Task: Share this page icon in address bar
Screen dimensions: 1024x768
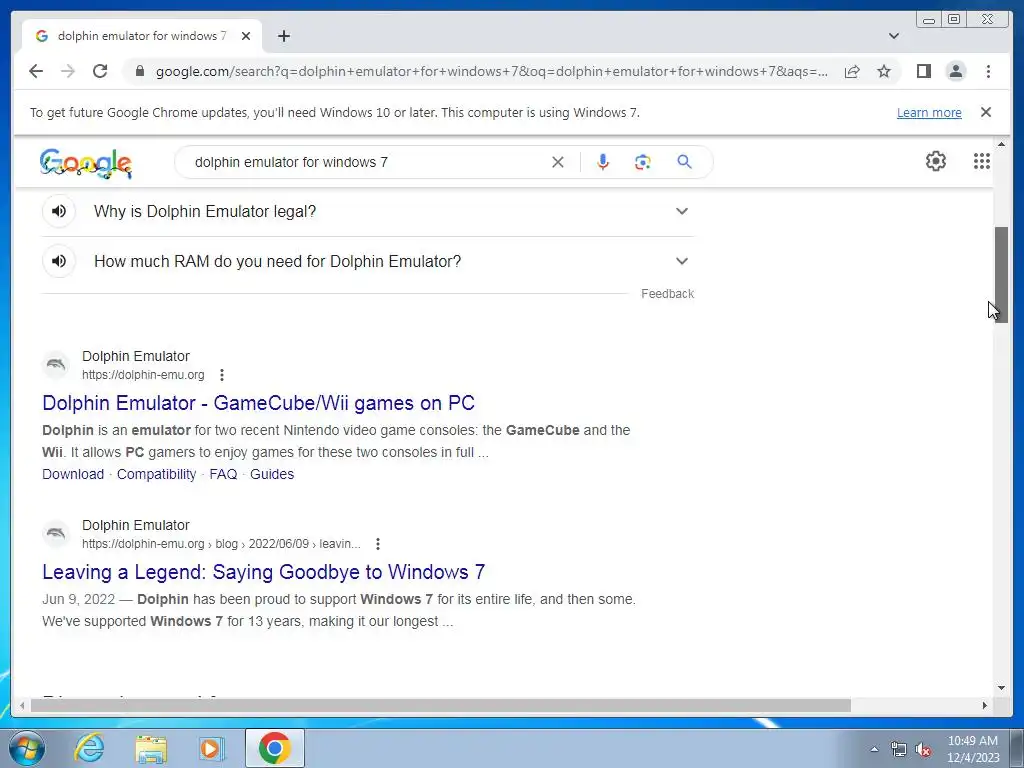Action: point(852,71)
